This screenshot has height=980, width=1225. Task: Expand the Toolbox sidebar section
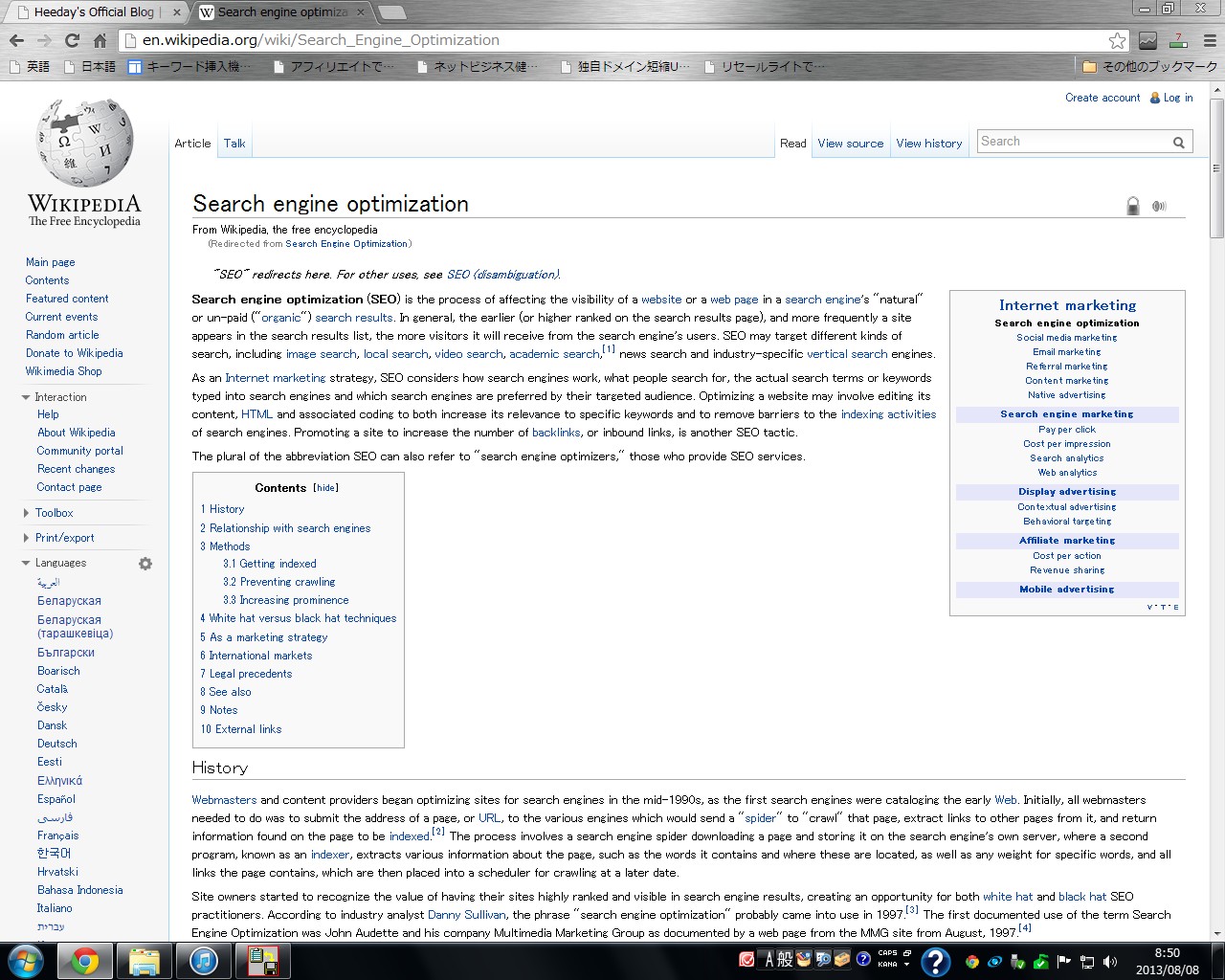coord(26,513)
